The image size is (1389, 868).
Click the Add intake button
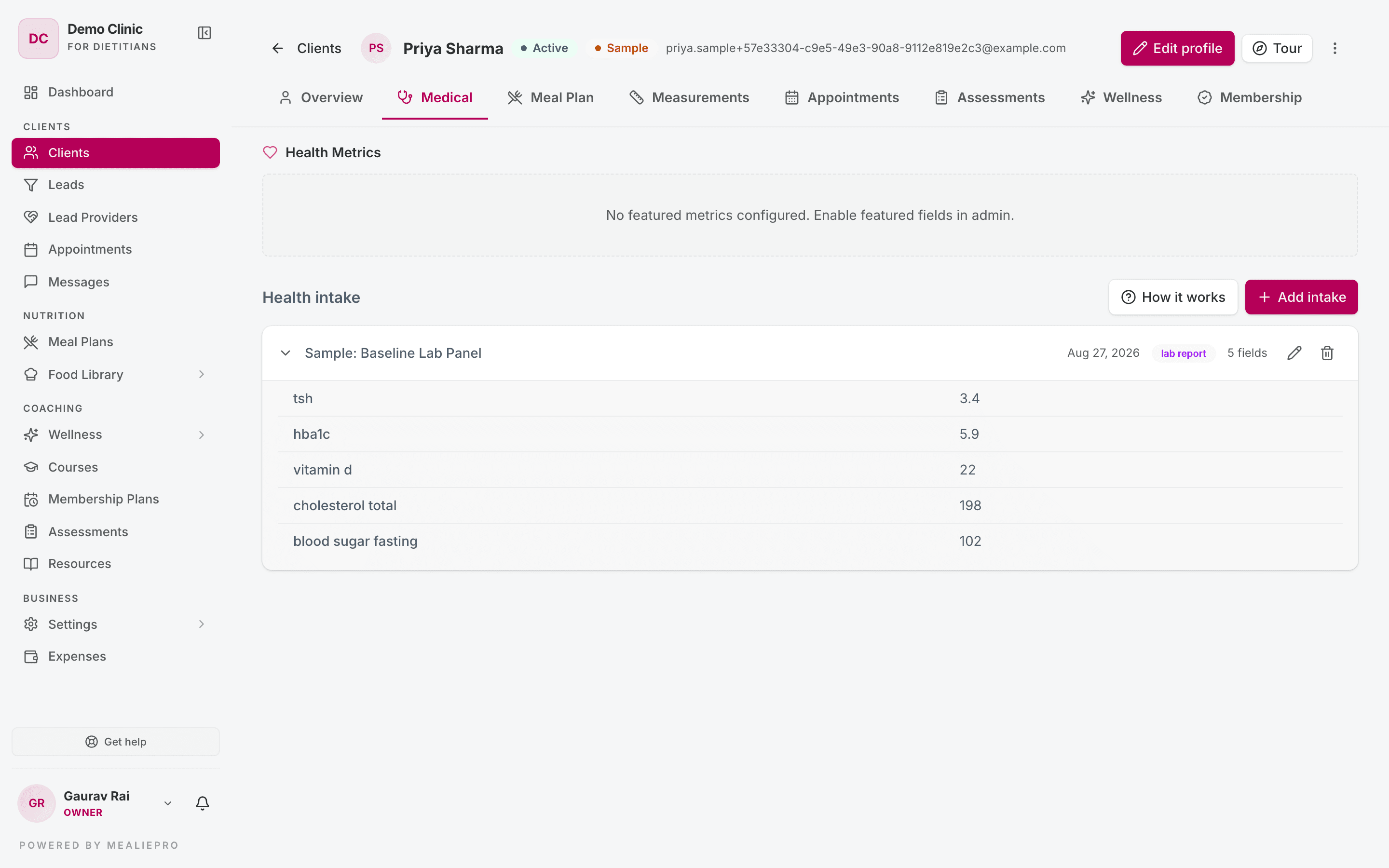click(x=1301, y=297)
